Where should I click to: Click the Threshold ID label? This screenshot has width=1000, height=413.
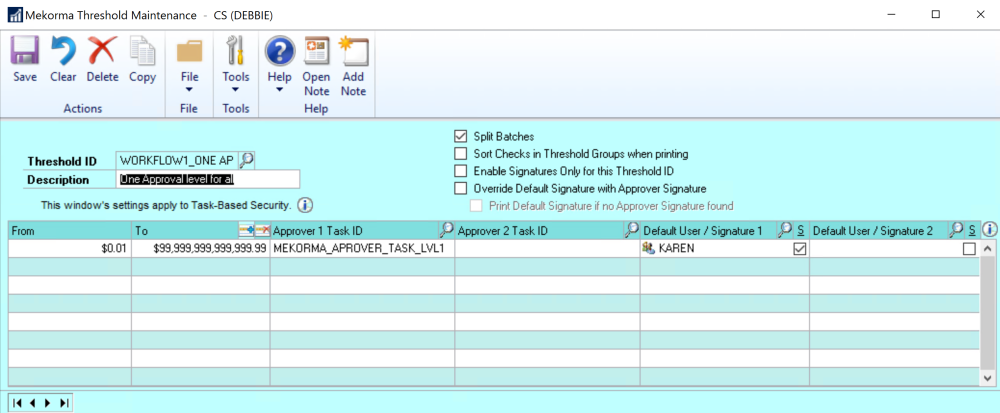tap(61, 161)
